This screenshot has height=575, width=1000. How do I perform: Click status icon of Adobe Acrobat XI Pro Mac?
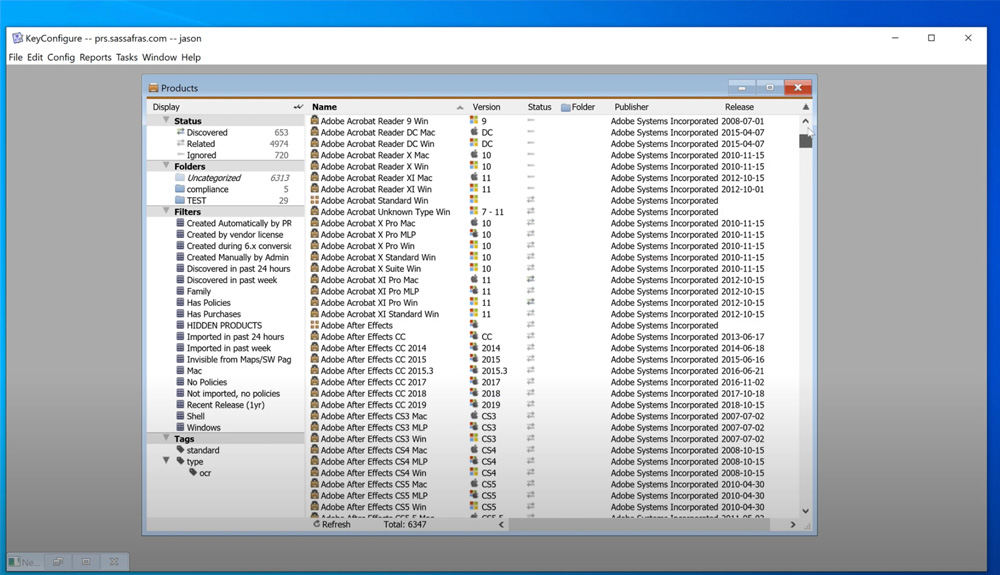tap(531, 280)
